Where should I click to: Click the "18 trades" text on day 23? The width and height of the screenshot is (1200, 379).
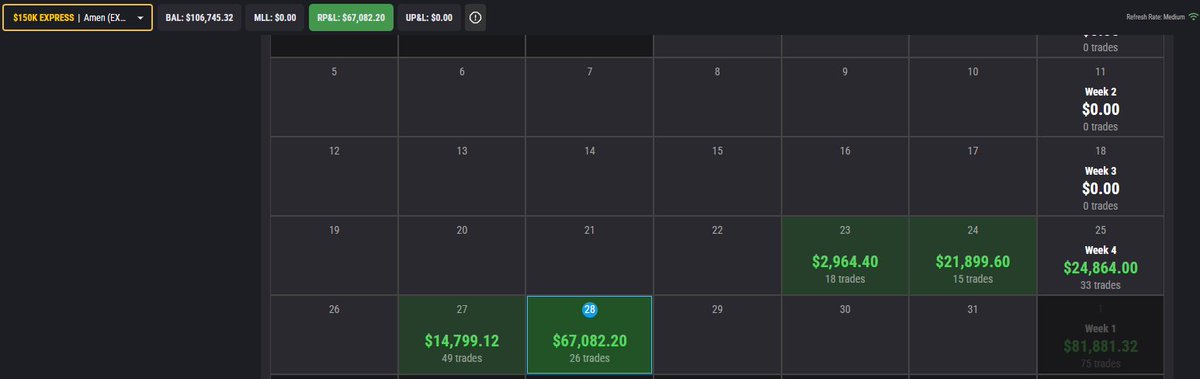tap(845, 279)
